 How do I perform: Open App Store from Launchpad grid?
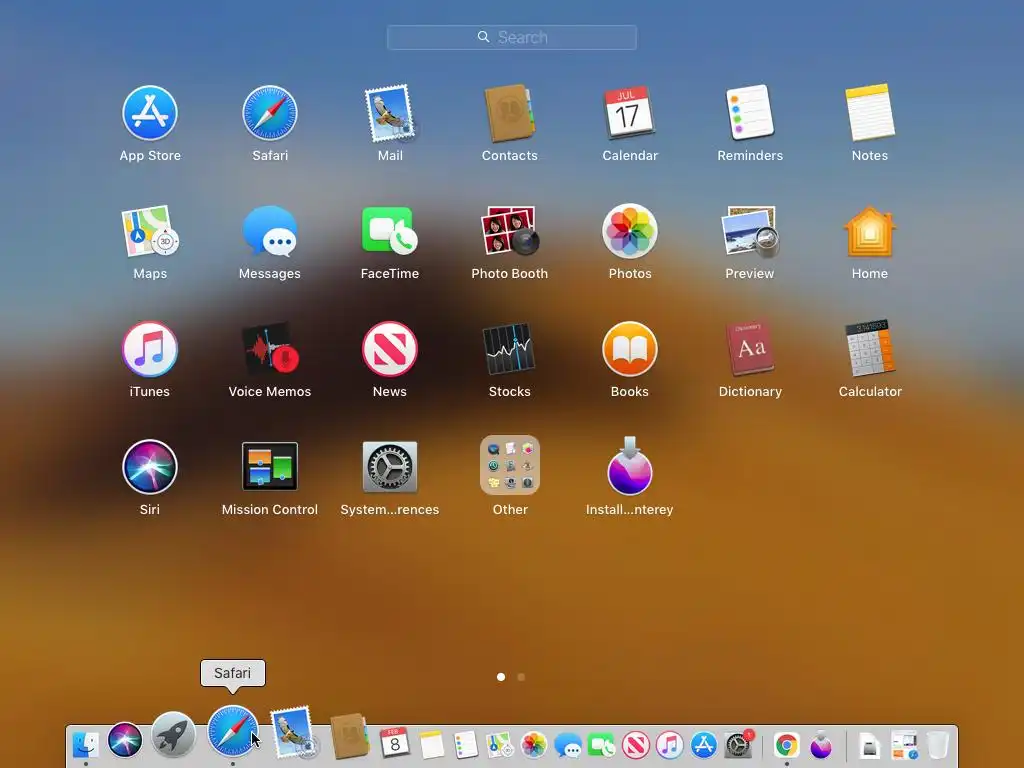pyautogui.click(x=150, y=113)
